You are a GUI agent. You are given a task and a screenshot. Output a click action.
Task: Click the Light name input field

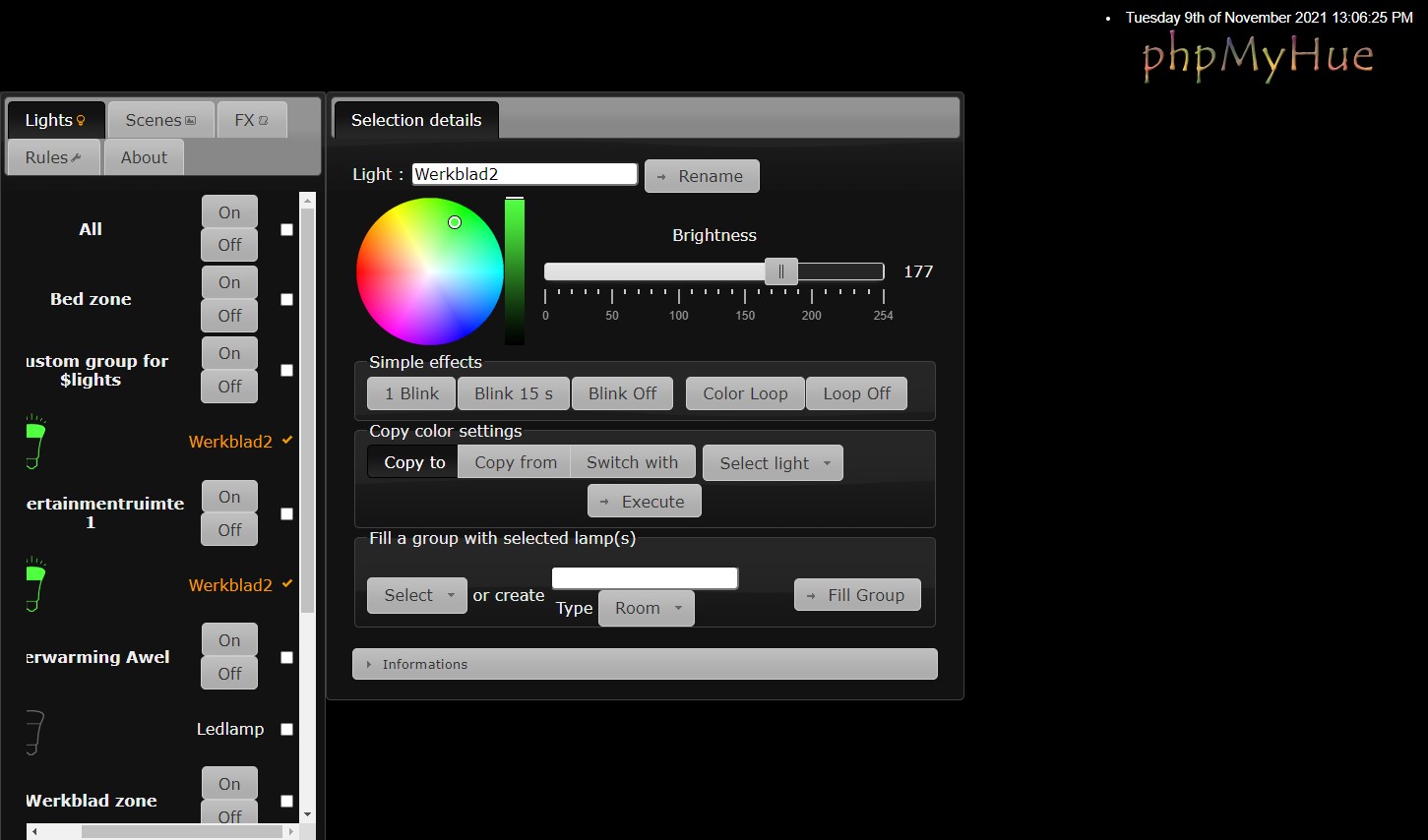pyautogui.click(x=525, y=174)
